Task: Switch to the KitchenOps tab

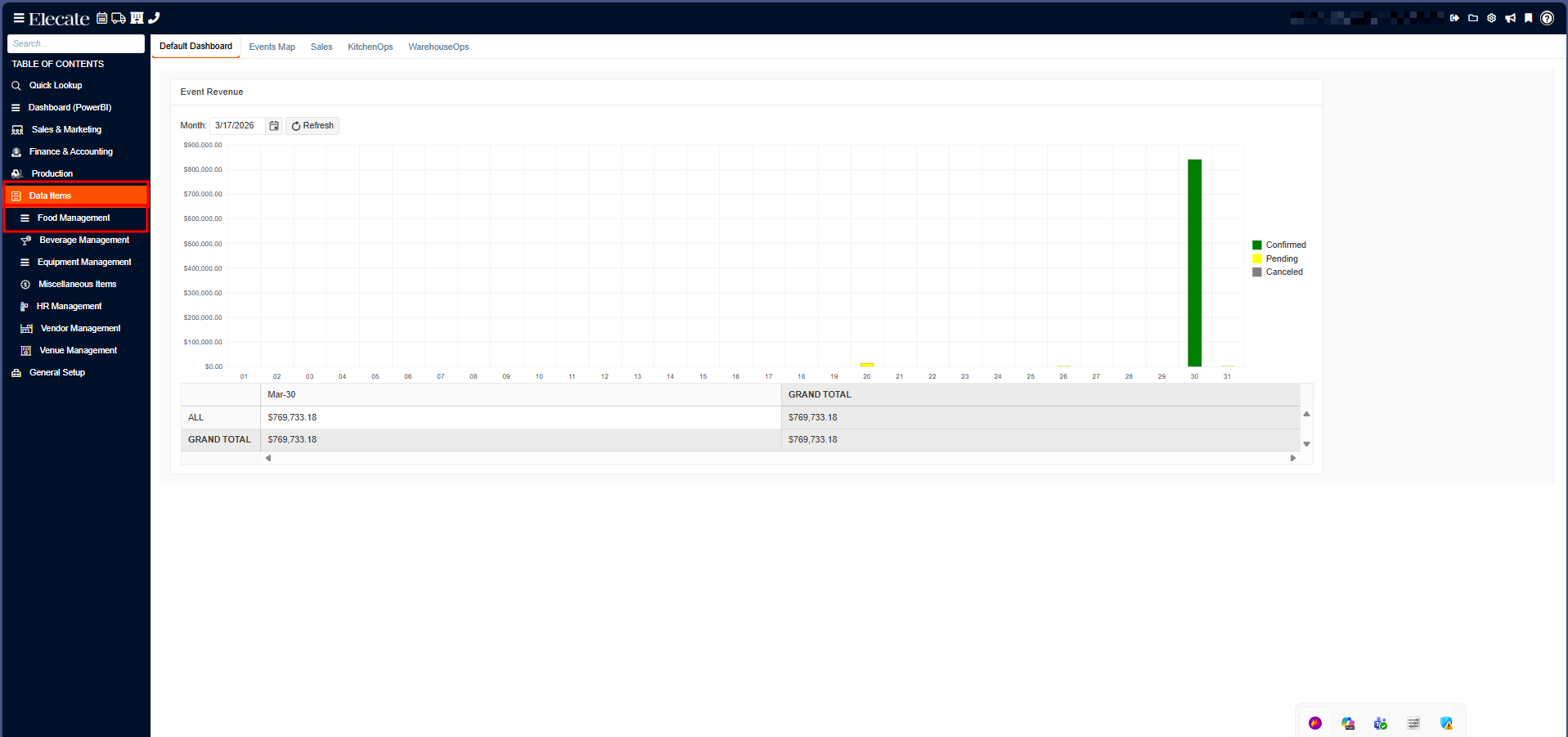Action: click(x=370, y=47)
